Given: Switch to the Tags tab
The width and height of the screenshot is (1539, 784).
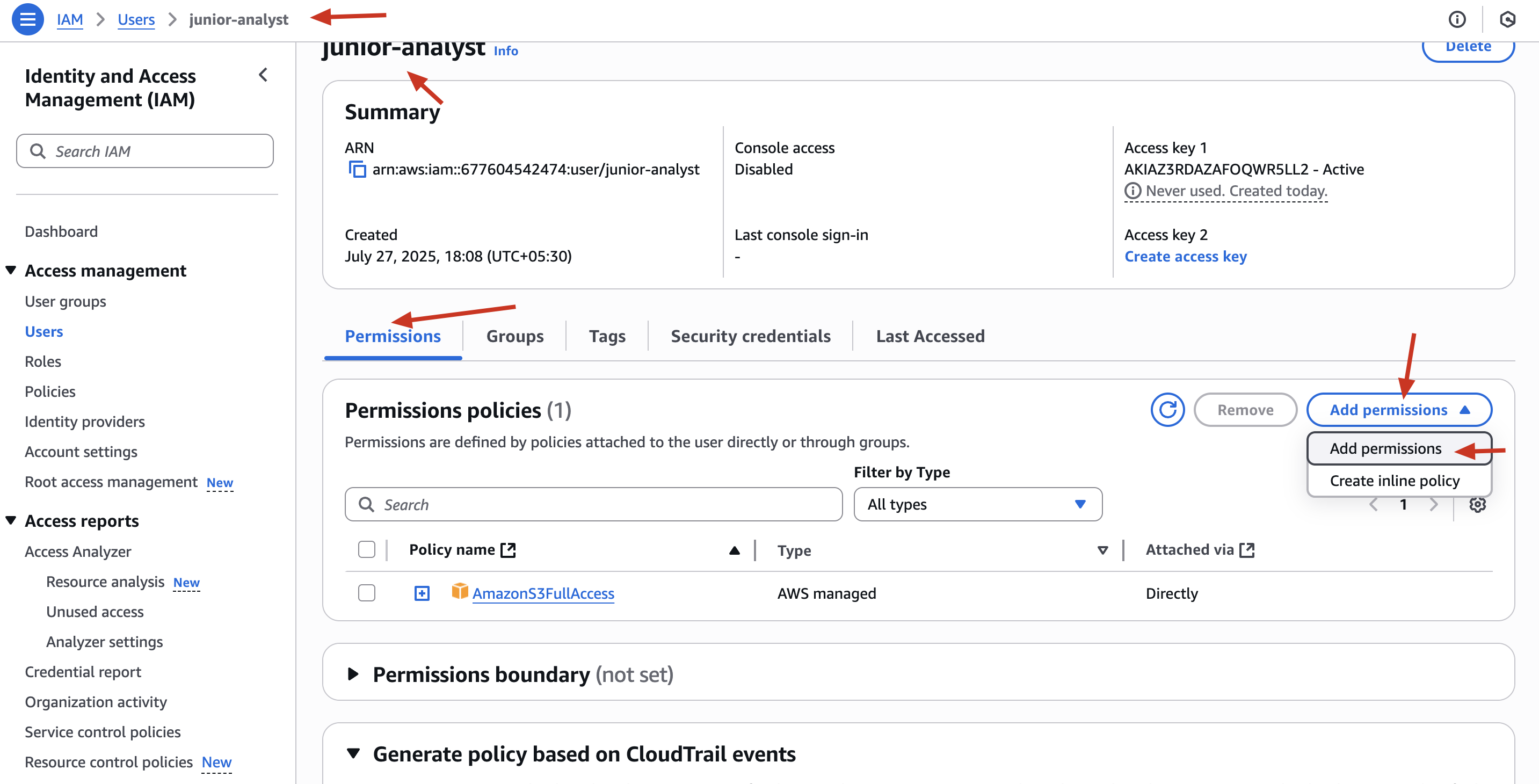Looking at the screenshot, I should (607, 337).
